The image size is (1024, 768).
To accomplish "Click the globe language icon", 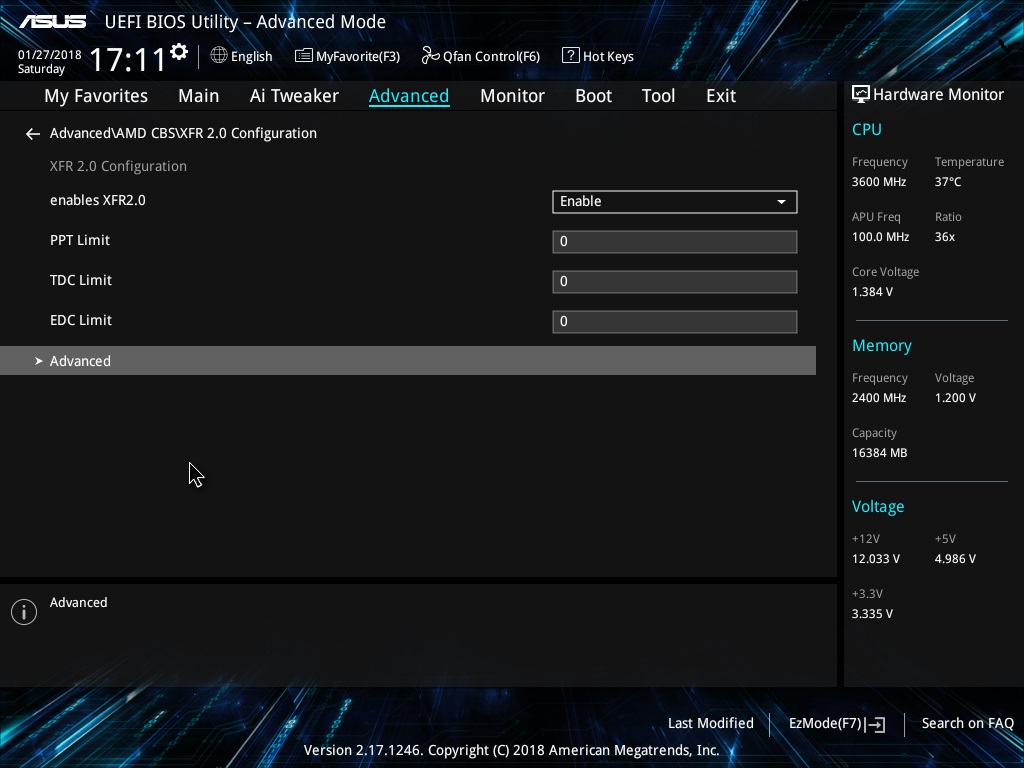I will coord(219,56).
